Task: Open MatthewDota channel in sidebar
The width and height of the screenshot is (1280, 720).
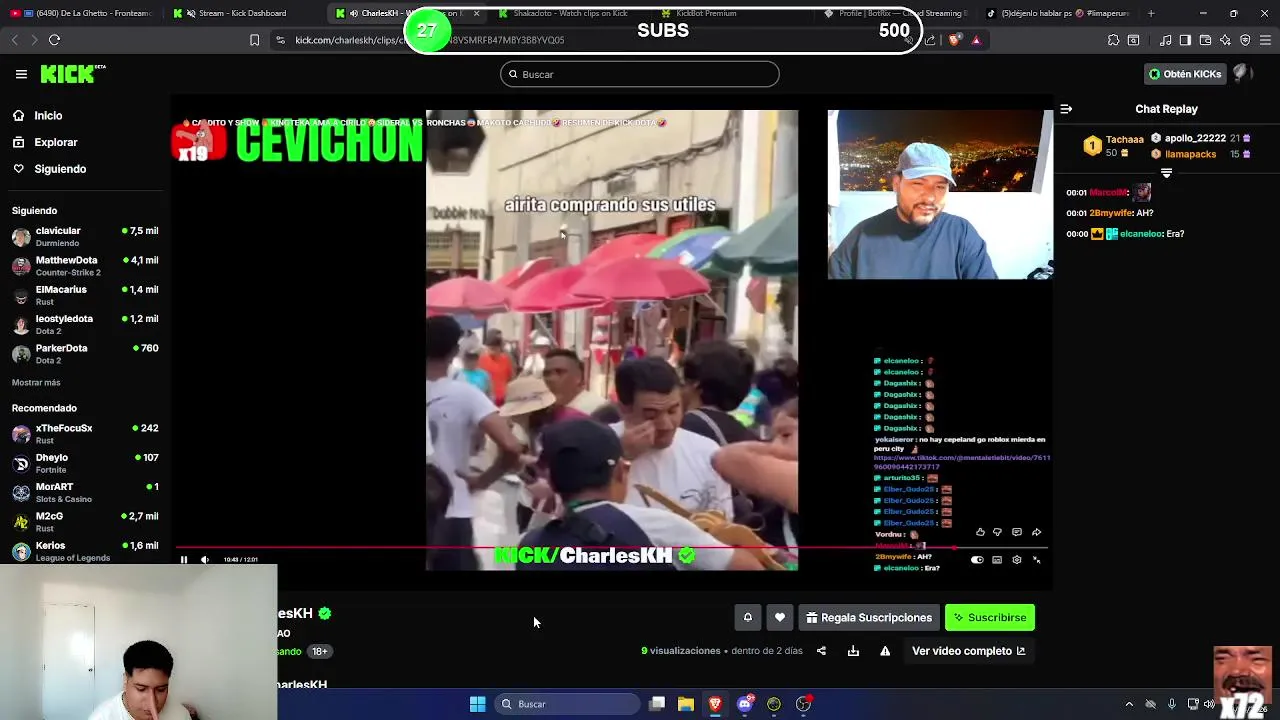Action: pyautogui.click(x=85, y=266)
